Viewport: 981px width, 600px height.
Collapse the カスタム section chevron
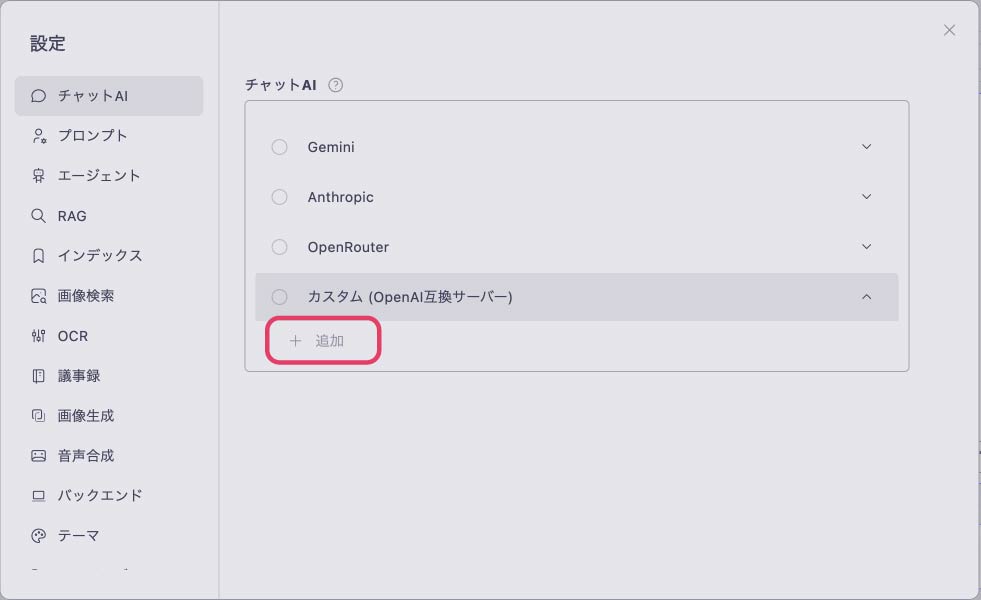(867, 297)
